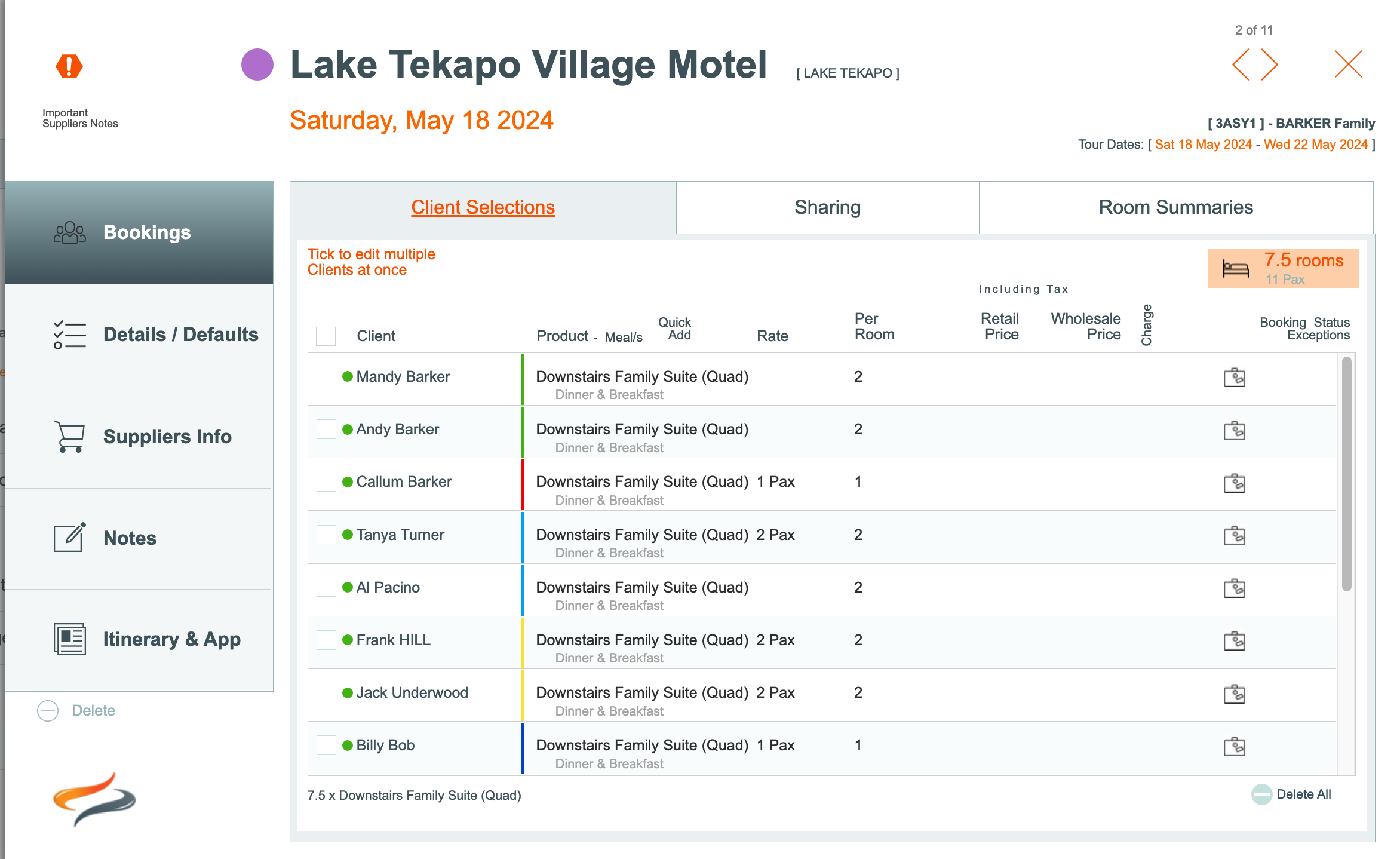Switch to the Room Summaries tab
1400x859 pixels.
point(1175,207)
